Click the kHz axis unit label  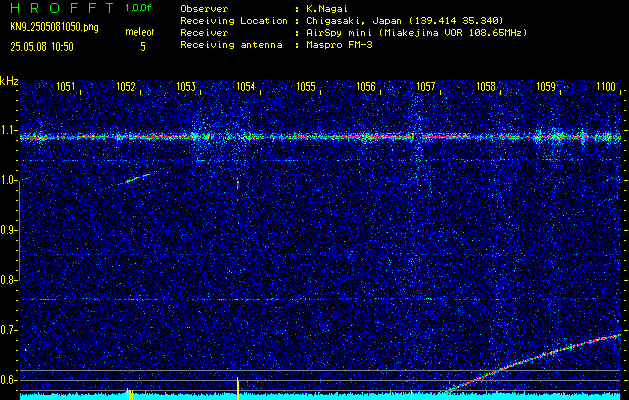coord(9,81)
